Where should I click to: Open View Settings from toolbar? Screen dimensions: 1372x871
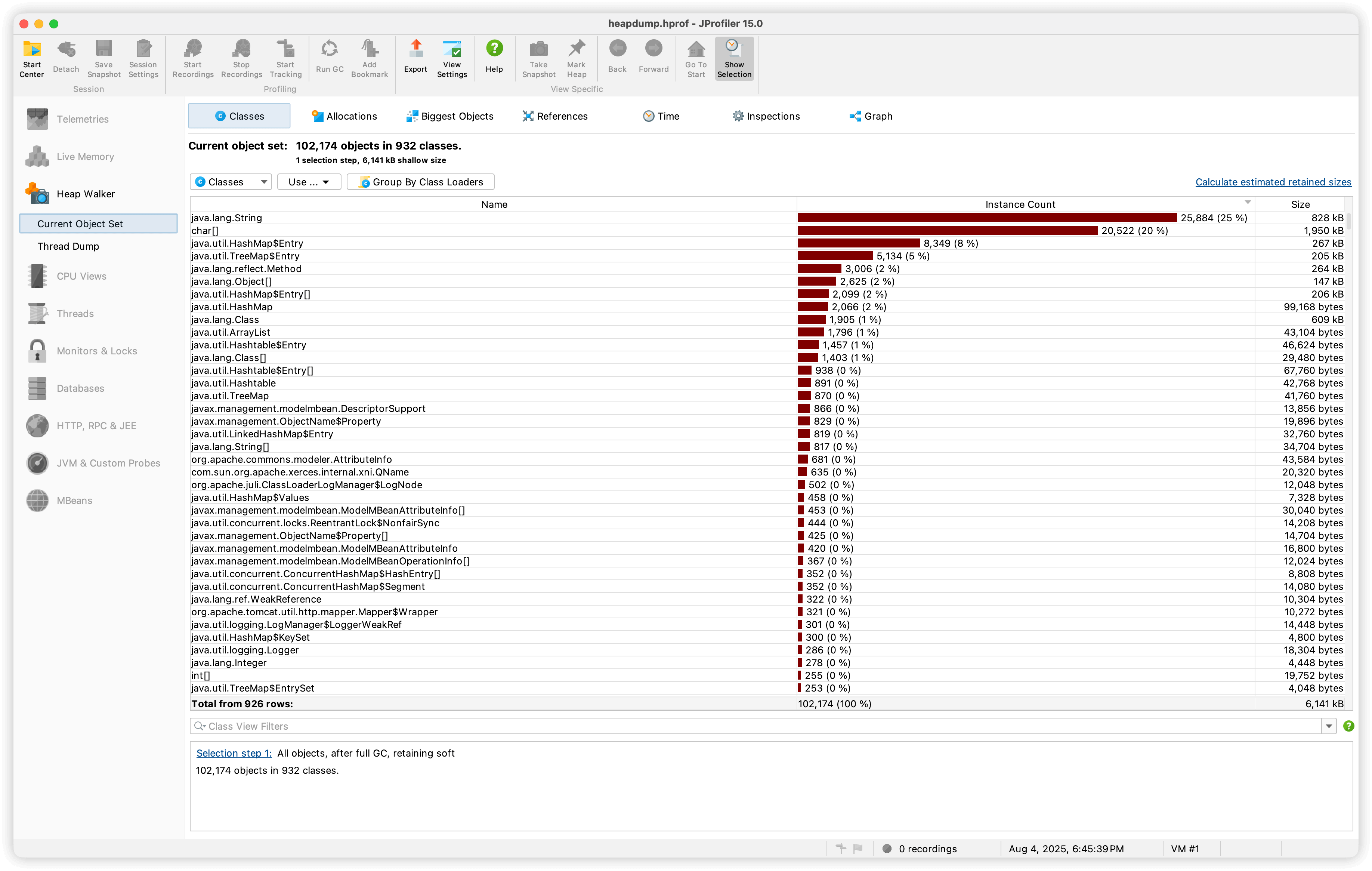coord(452,59)
